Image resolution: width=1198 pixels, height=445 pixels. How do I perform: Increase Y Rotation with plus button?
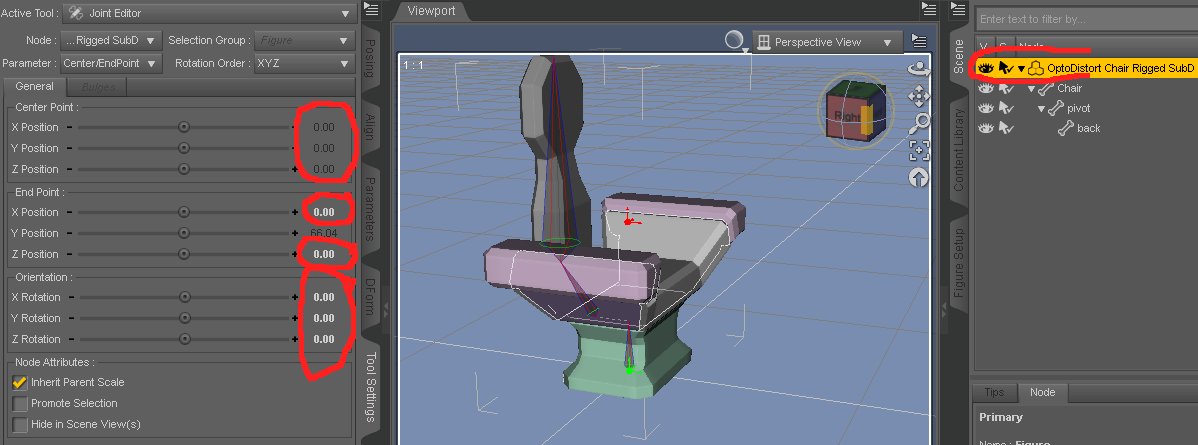(x=295, y=318)
